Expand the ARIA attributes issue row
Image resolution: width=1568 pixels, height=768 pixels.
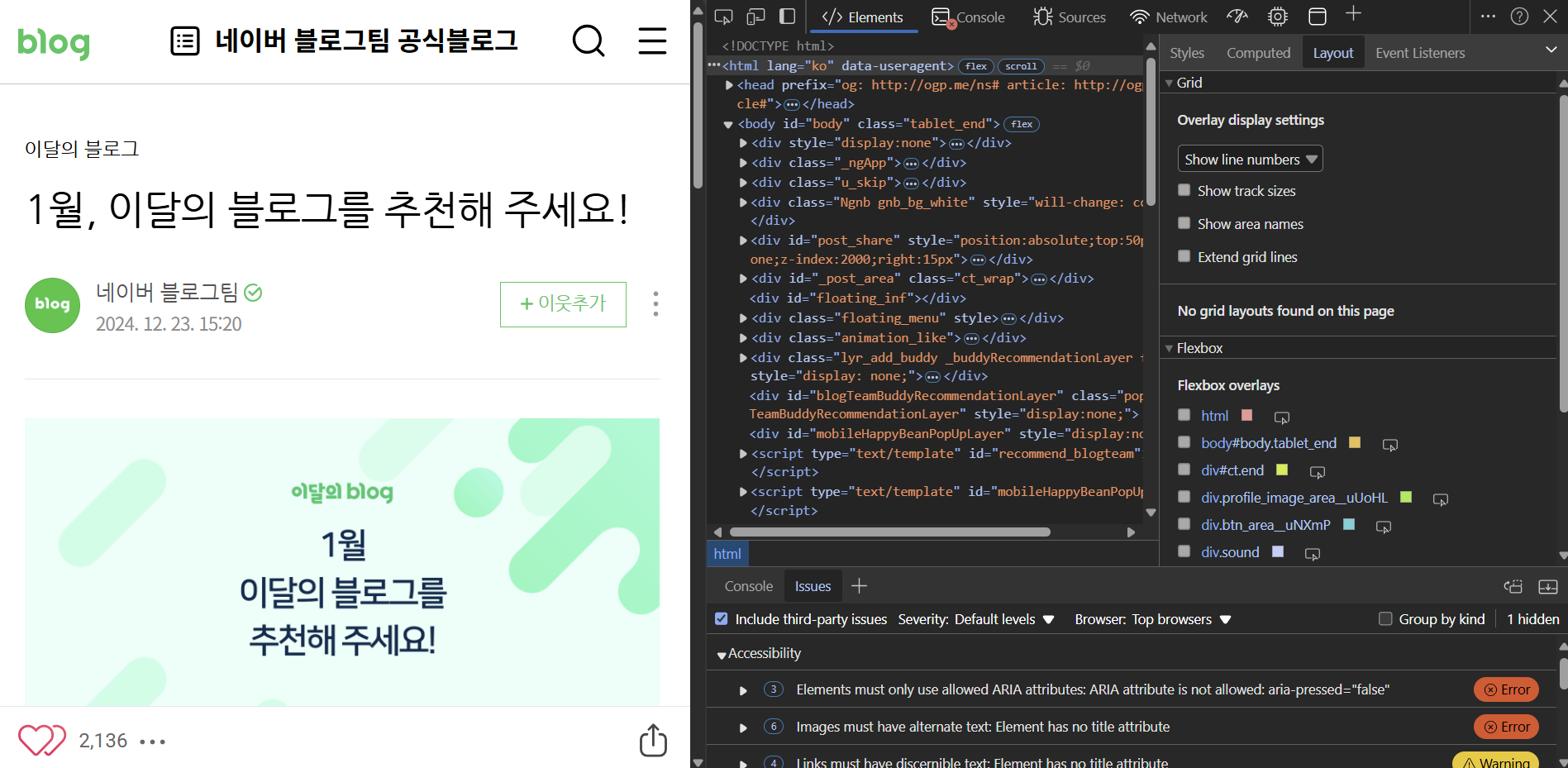pyautogui.click(x=743, y=690)
